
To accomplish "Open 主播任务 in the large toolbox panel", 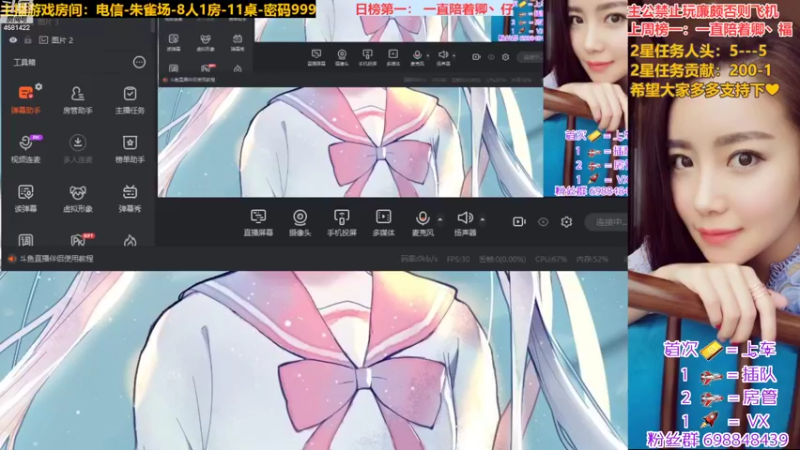I will point(130,100).
